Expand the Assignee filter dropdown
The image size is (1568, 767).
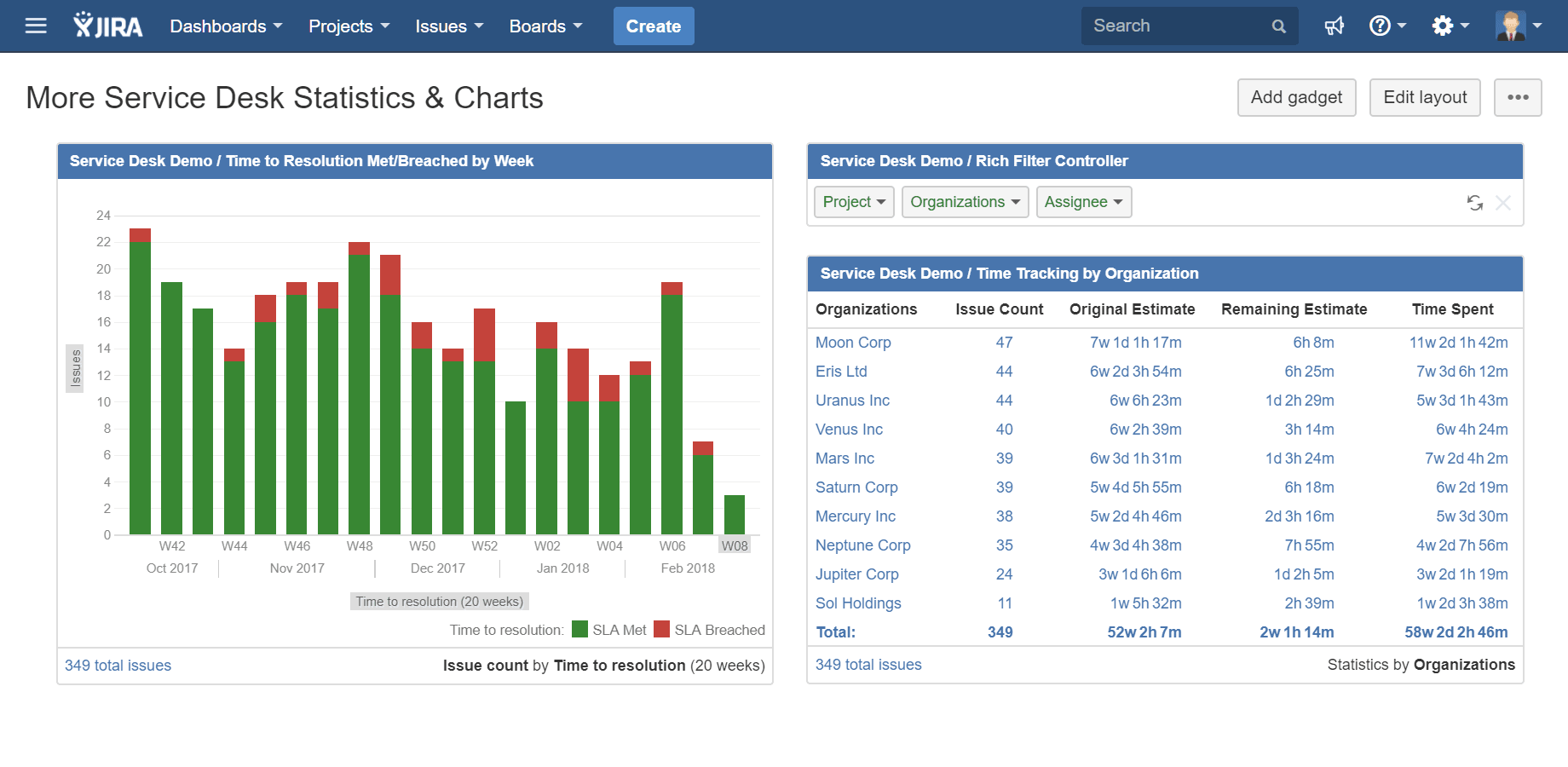(1083, 202)
